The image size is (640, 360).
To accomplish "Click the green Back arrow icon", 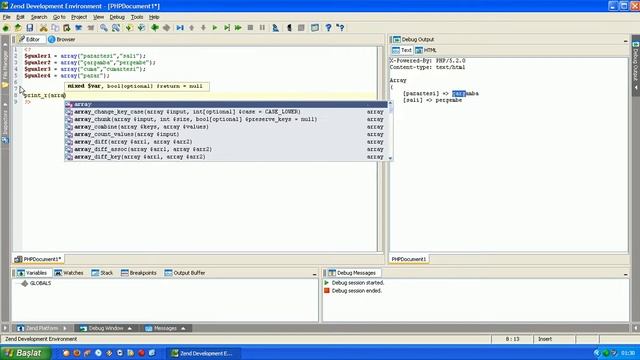I will [x=155, y=28].
